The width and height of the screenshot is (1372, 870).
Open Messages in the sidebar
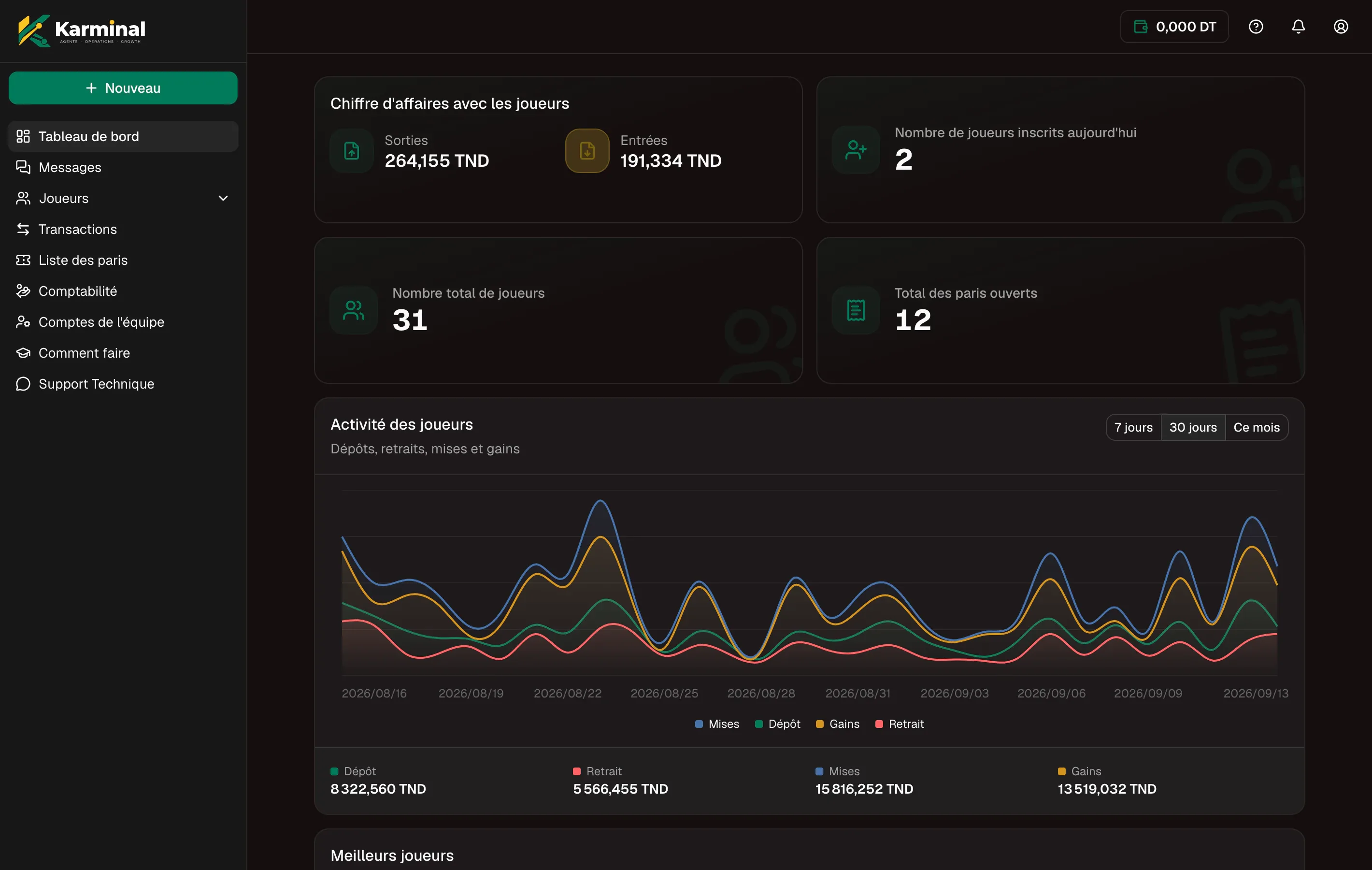coord(123,167)
